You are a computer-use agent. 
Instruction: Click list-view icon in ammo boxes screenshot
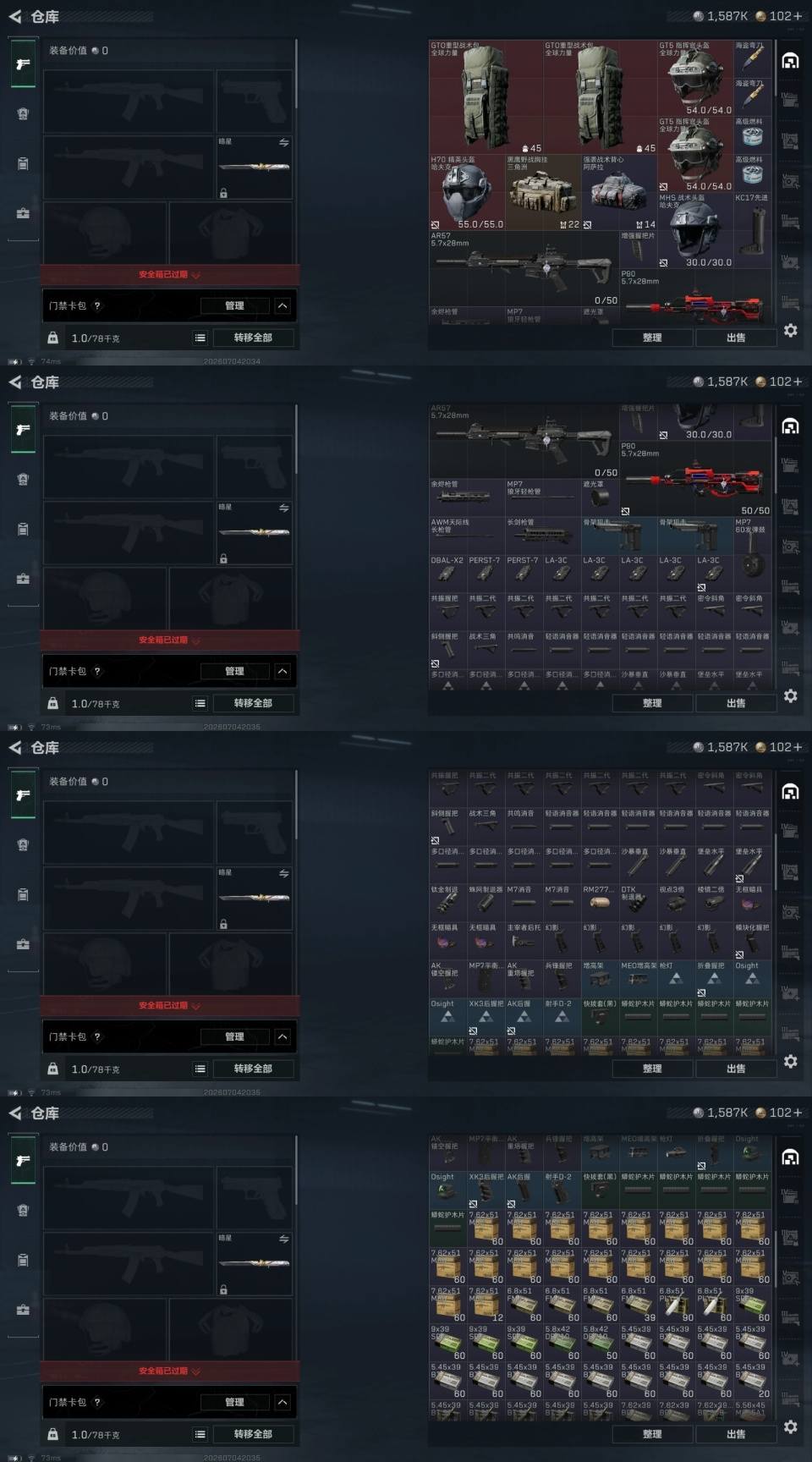[x=200, y=1434]
